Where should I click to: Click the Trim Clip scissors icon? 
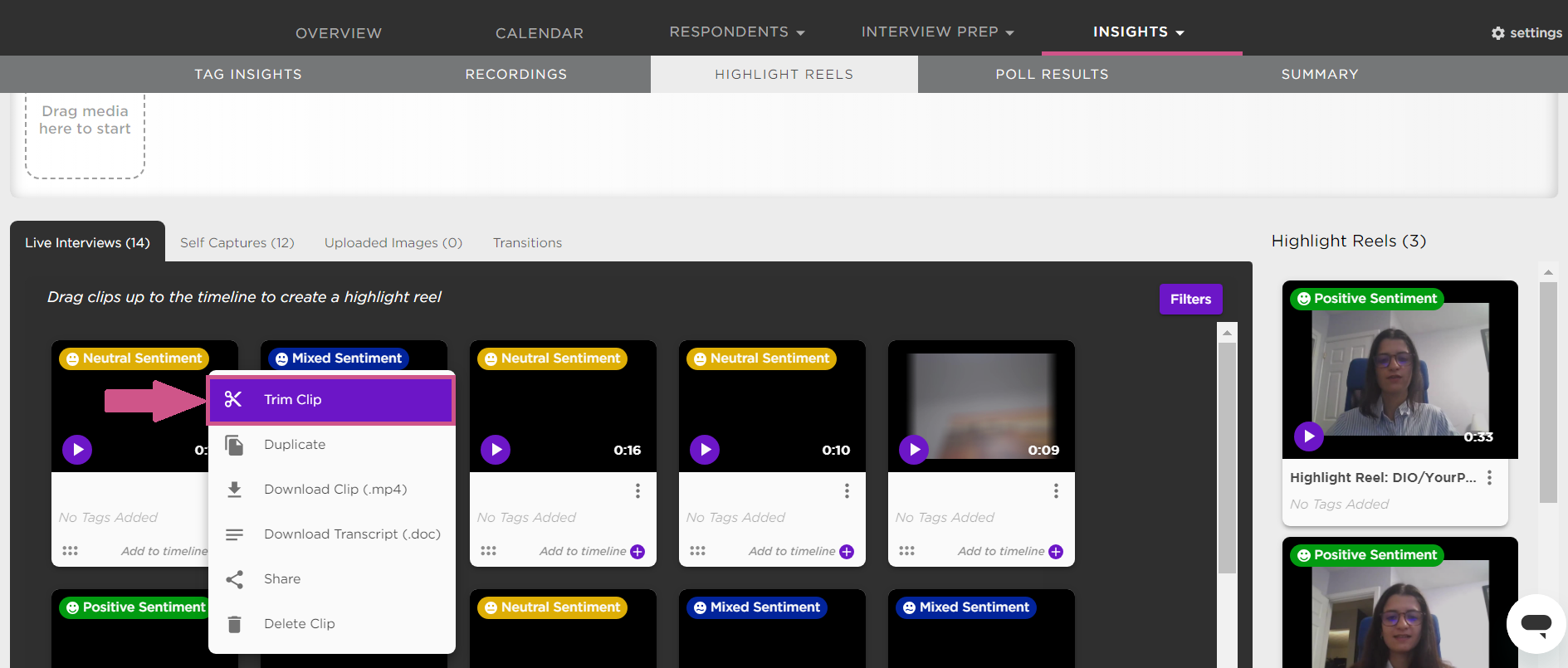[x=233, y=399]
